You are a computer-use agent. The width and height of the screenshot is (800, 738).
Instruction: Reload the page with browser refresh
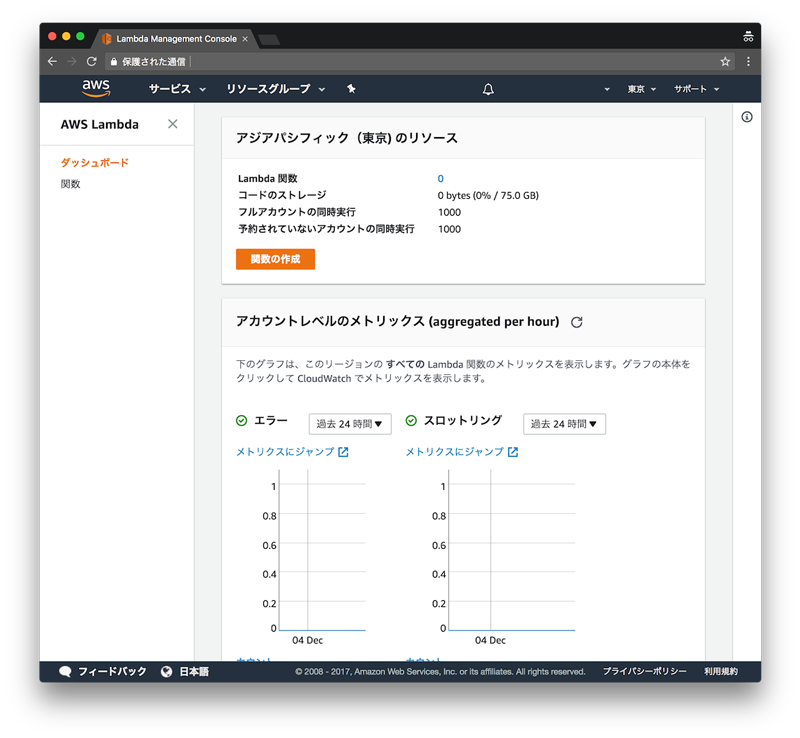point(92,62)
